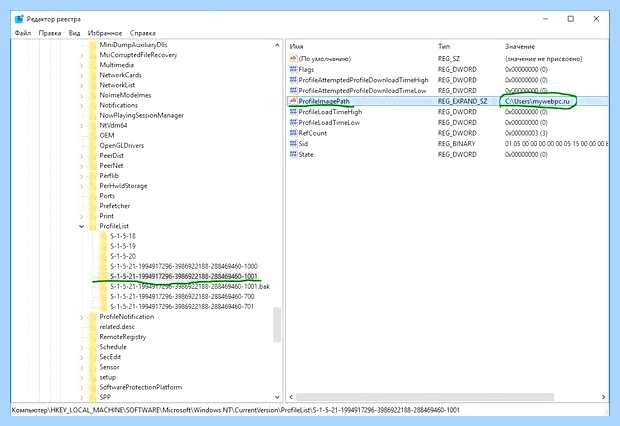Open the Вид menu
This screenshot has width=620, height=426.
tap(74, 33)
